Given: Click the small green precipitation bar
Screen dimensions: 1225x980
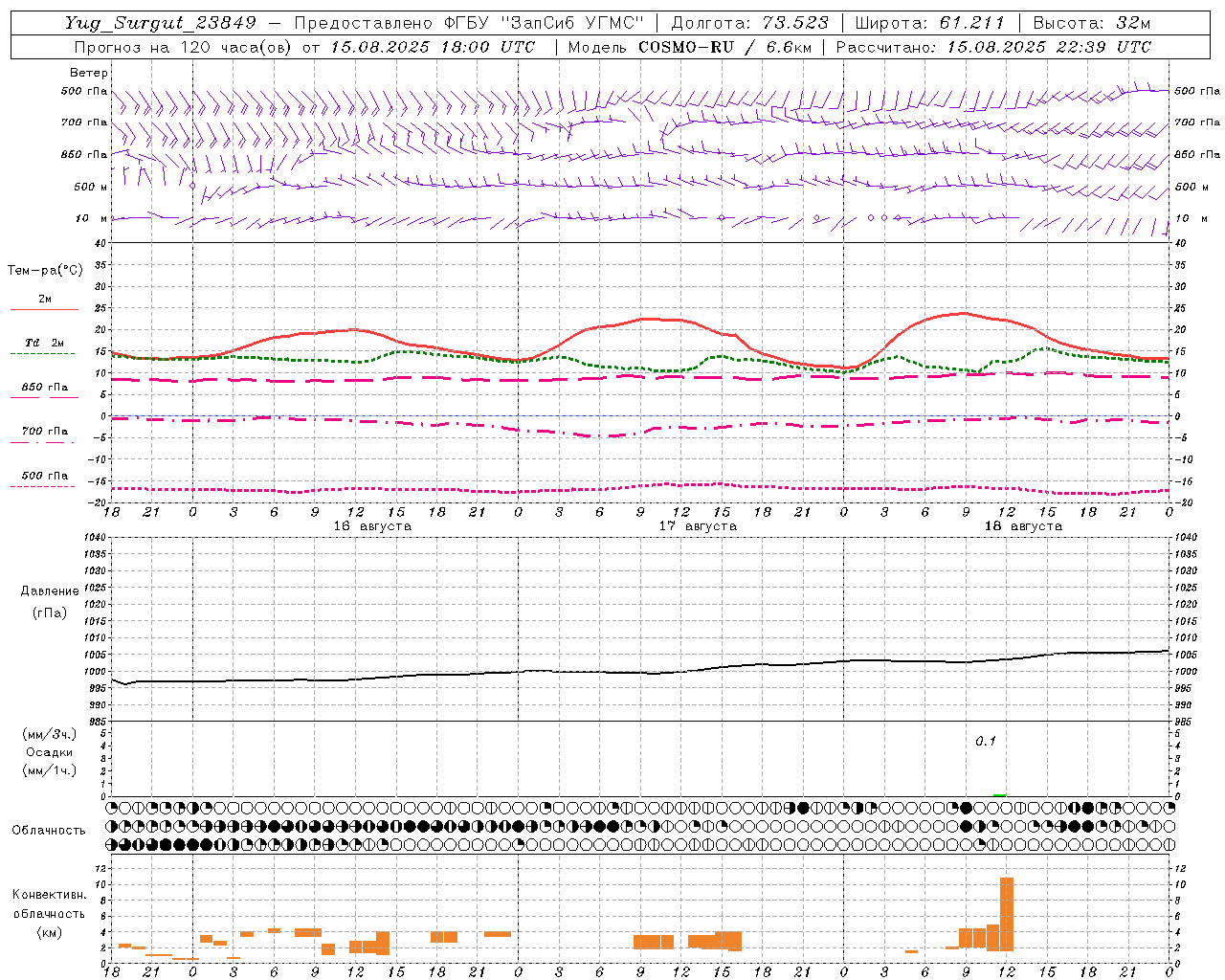Looking at the screenshot, I should pos(999,794).
